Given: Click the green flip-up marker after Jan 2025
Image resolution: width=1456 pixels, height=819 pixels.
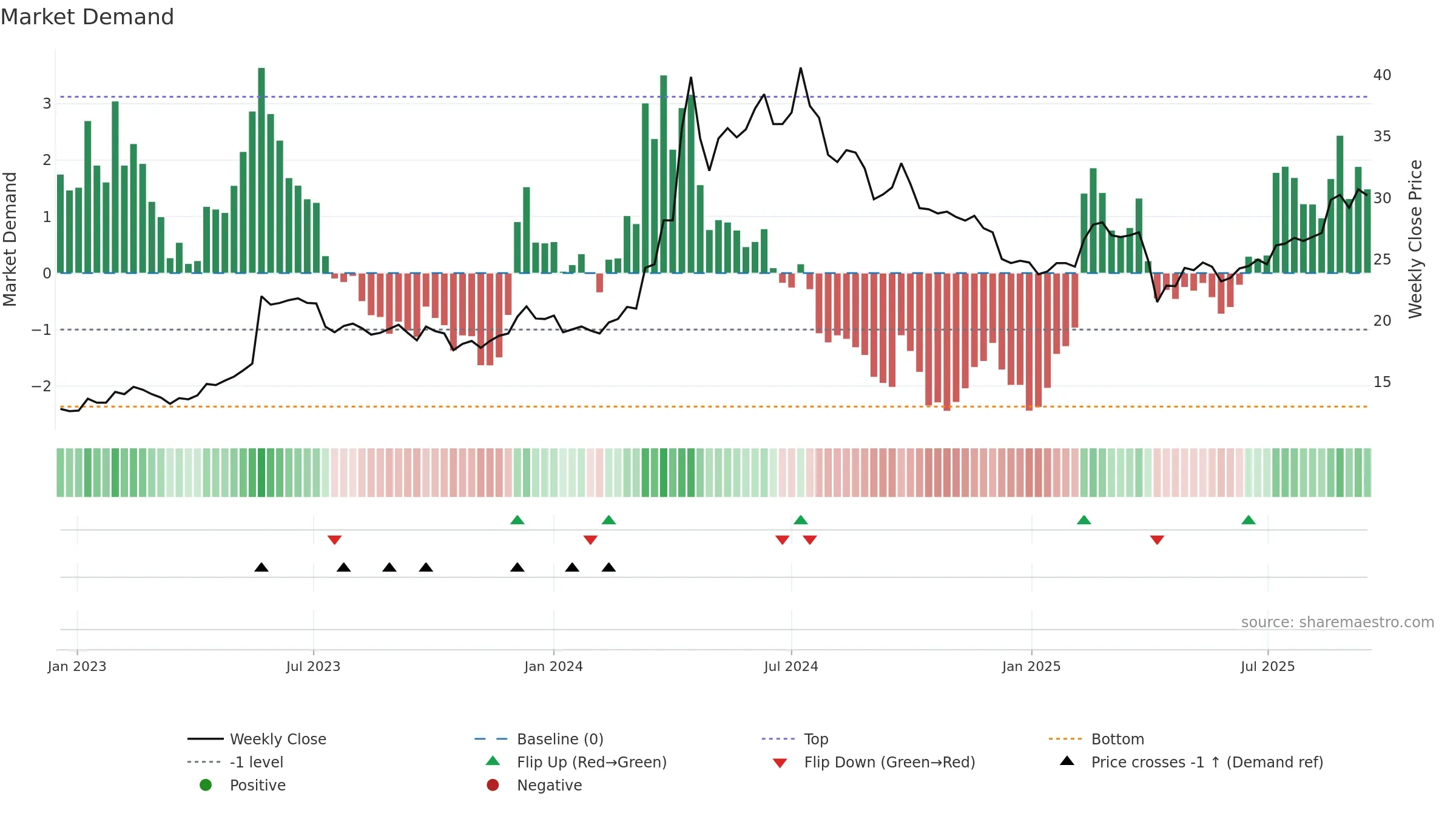Looking at the screenshot, I should click(1084, 520).
